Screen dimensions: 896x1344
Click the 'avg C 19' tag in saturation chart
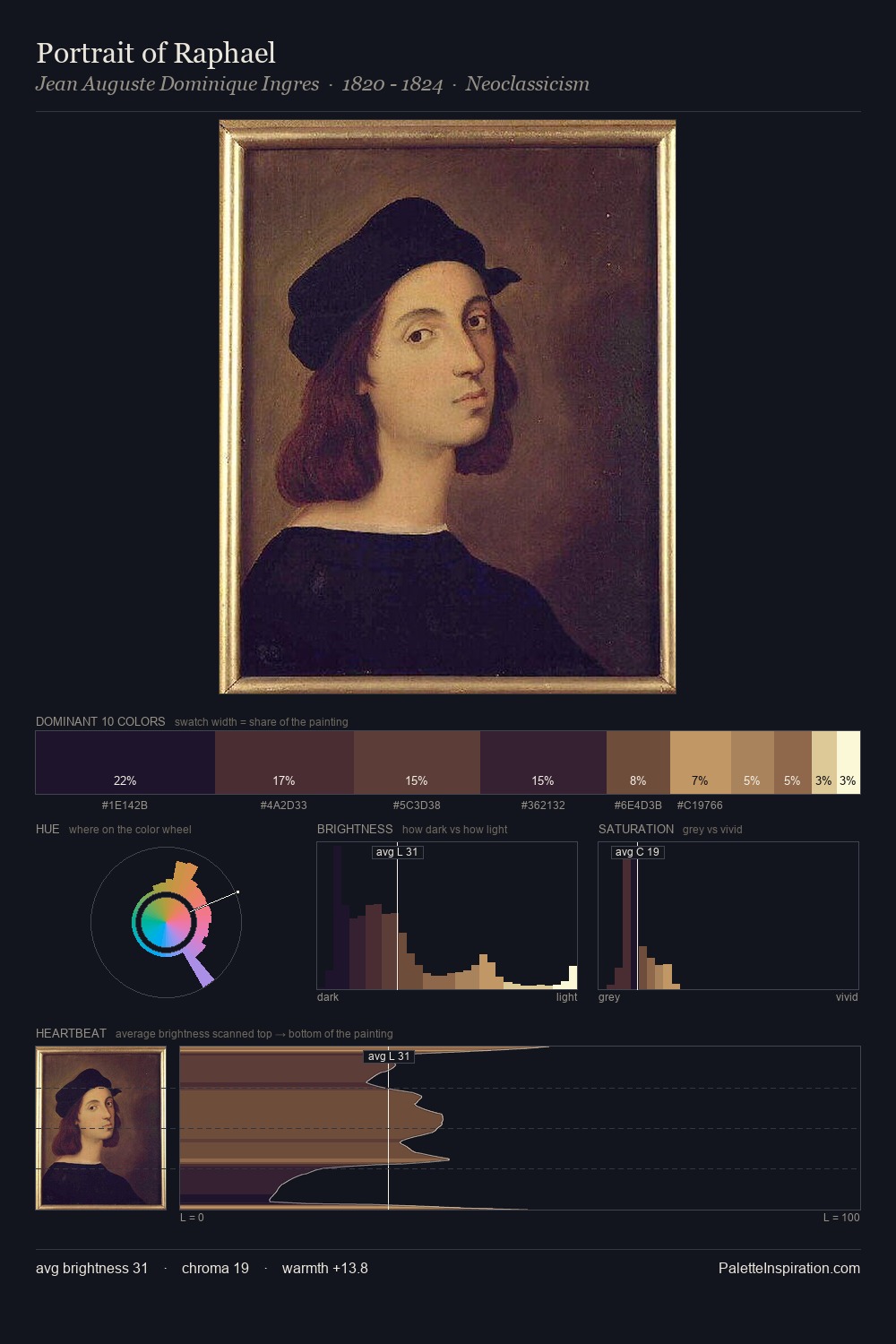[637, 852]
